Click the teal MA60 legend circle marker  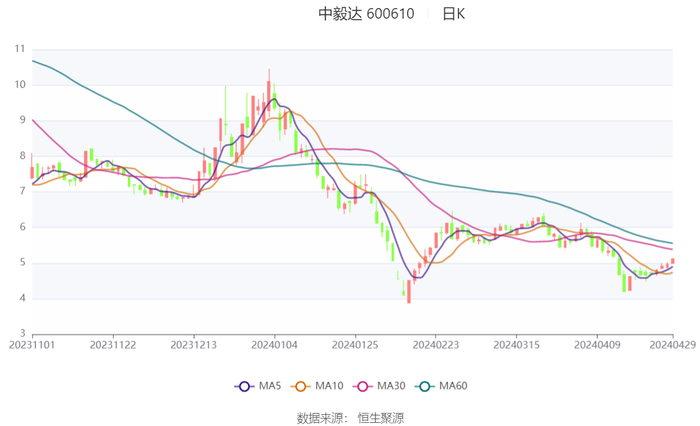coord(425,386)
